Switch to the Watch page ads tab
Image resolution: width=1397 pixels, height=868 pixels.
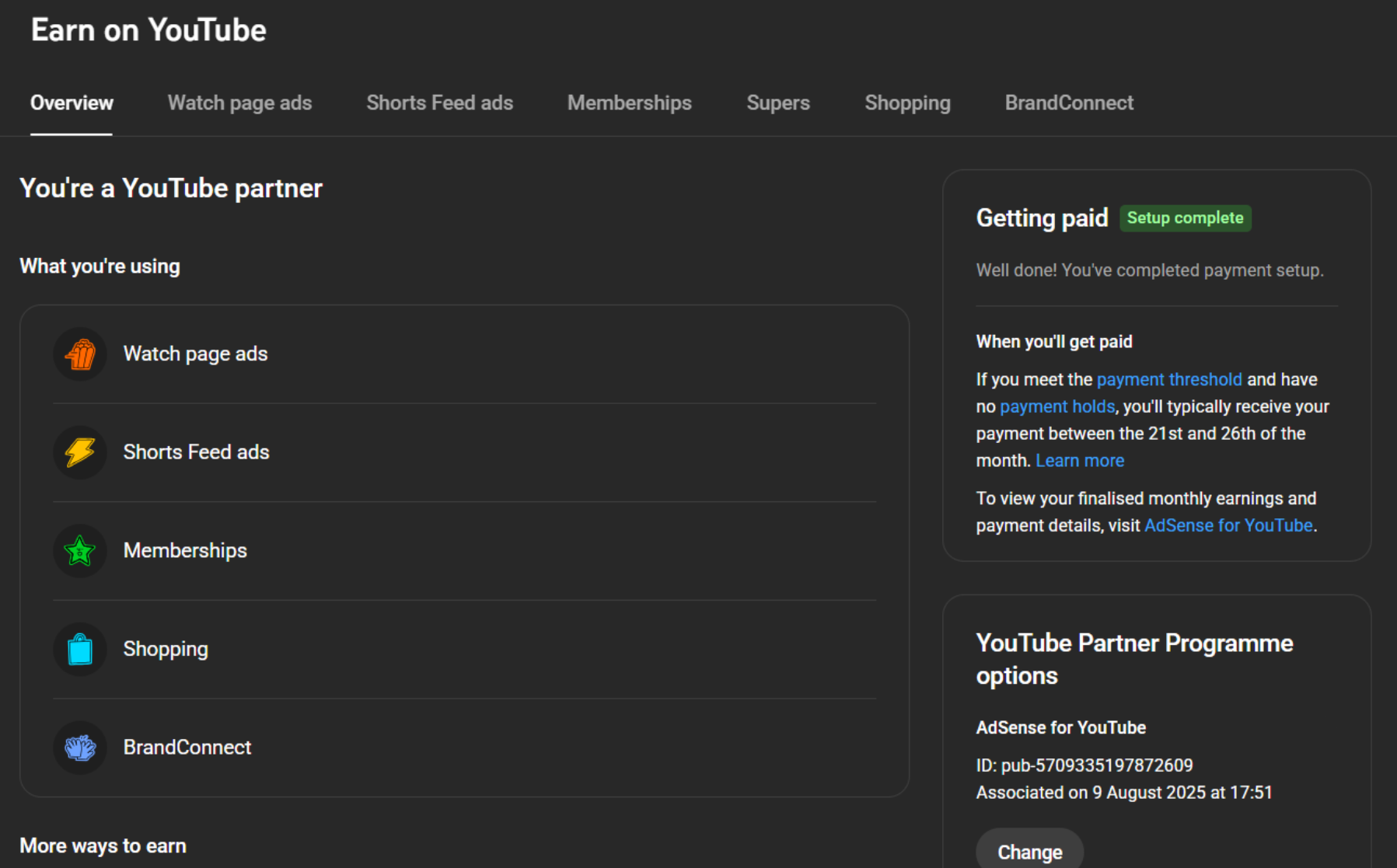pos(239,103)
